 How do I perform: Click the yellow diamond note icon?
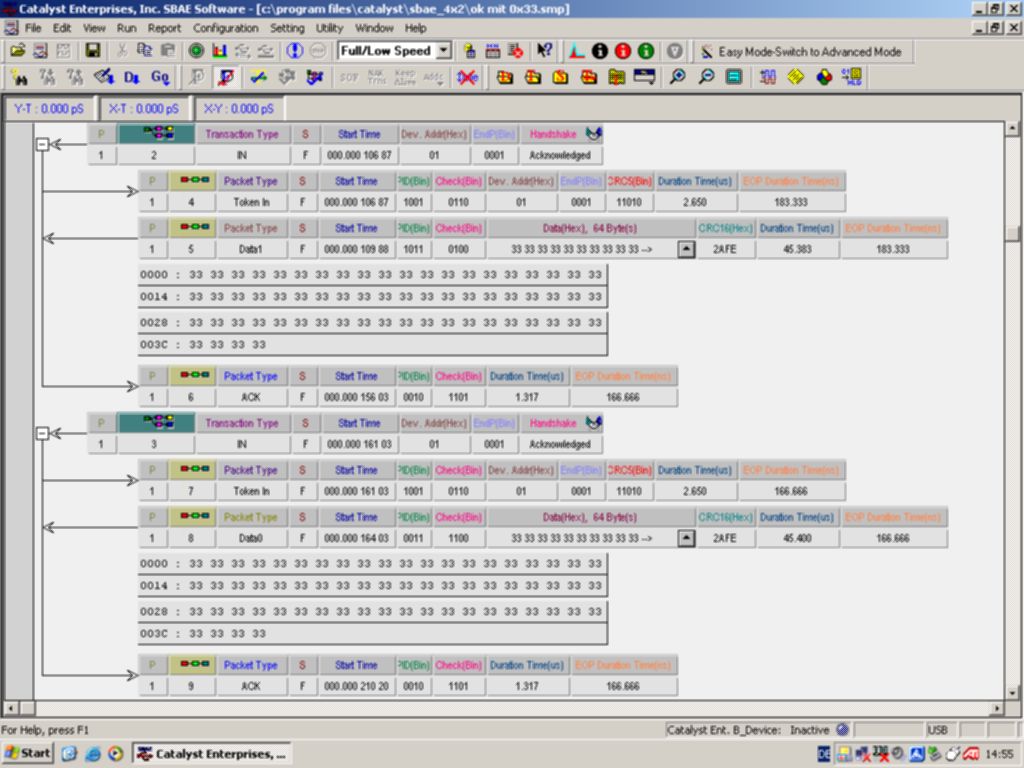click(x=795, y=77)
